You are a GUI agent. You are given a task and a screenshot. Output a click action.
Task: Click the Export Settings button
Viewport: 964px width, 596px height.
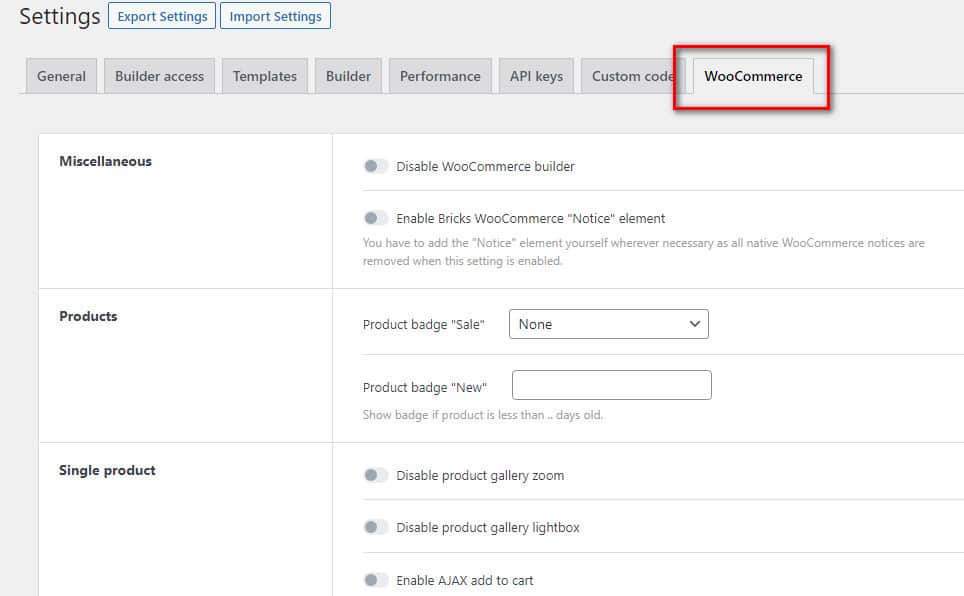[x=161, y=16]
